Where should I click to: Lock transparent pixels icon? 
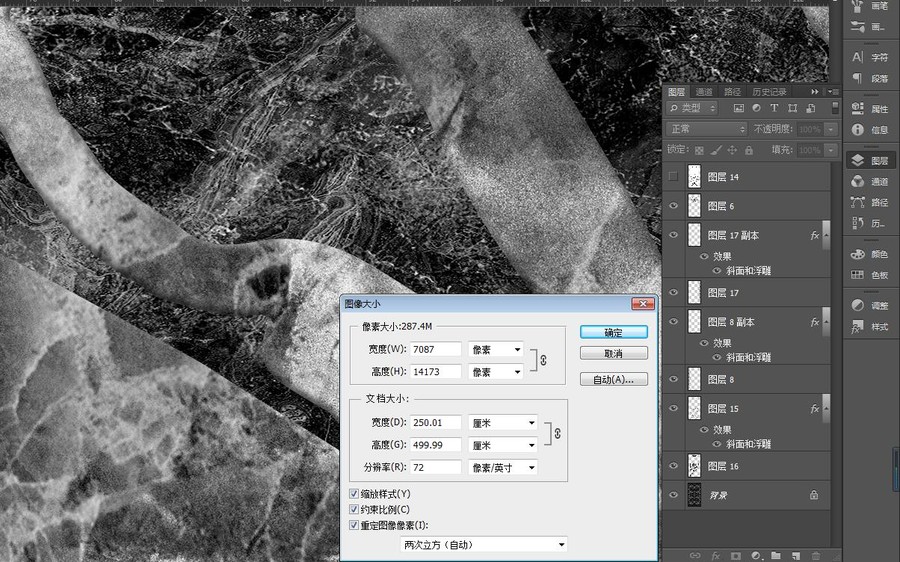699,150
